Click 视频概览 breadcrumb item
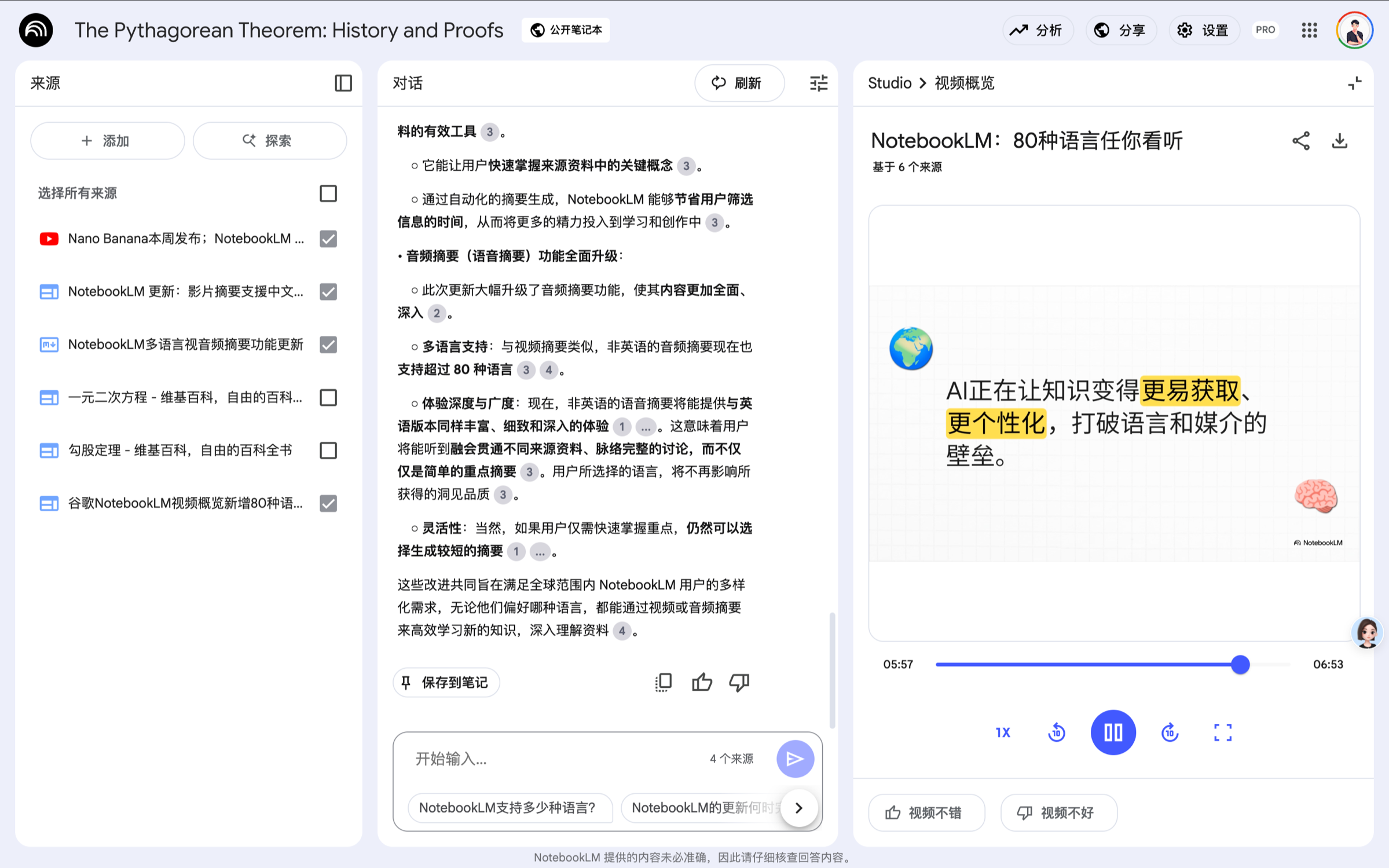Viewport: 1389px width, 868px height. pos(964,83)
